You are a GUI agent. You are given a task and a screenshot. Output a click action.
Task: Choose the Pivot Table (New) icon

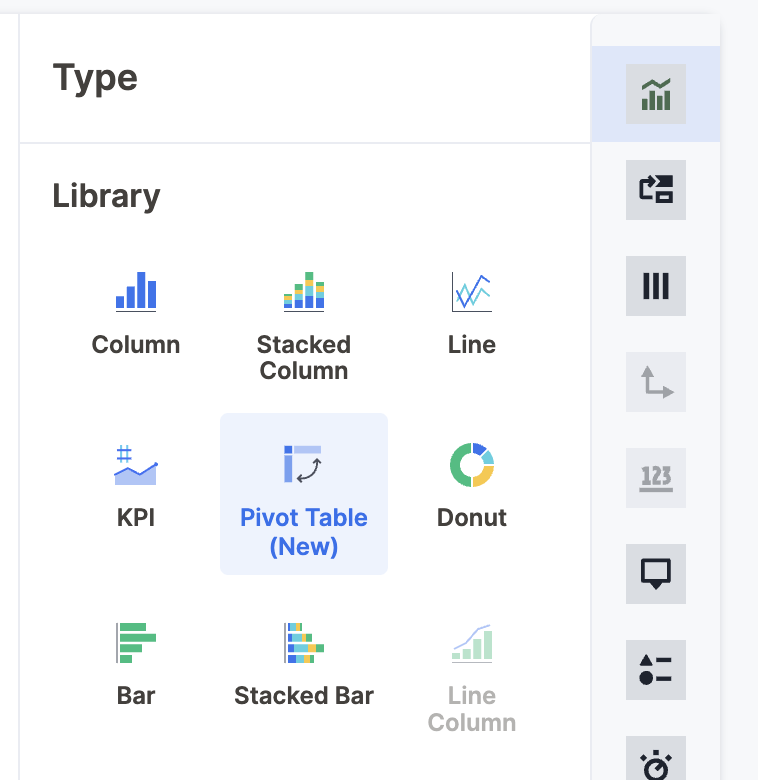303,465
